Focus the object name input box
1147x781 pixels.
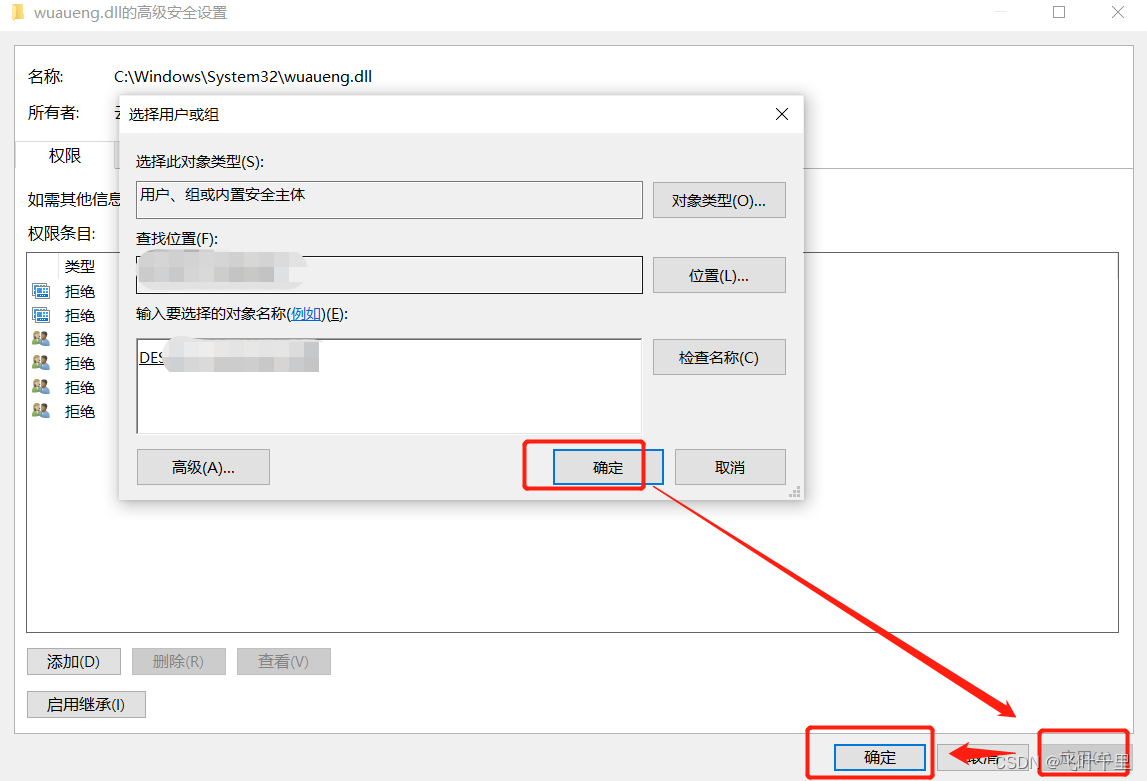click(389, 386)
